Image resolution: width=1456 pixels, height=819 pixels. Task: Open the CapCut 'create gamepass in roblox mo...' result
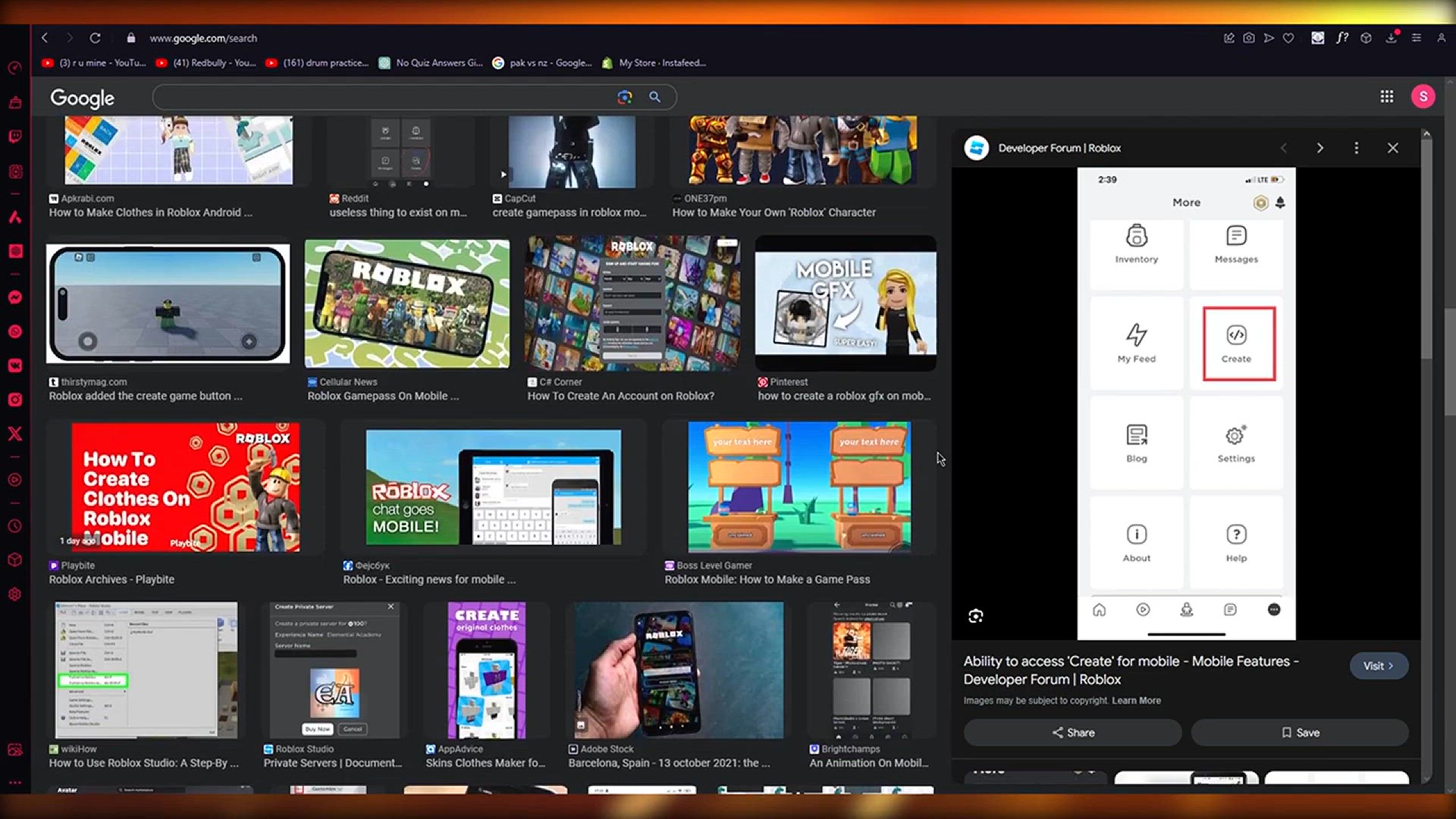coord(570,212)
